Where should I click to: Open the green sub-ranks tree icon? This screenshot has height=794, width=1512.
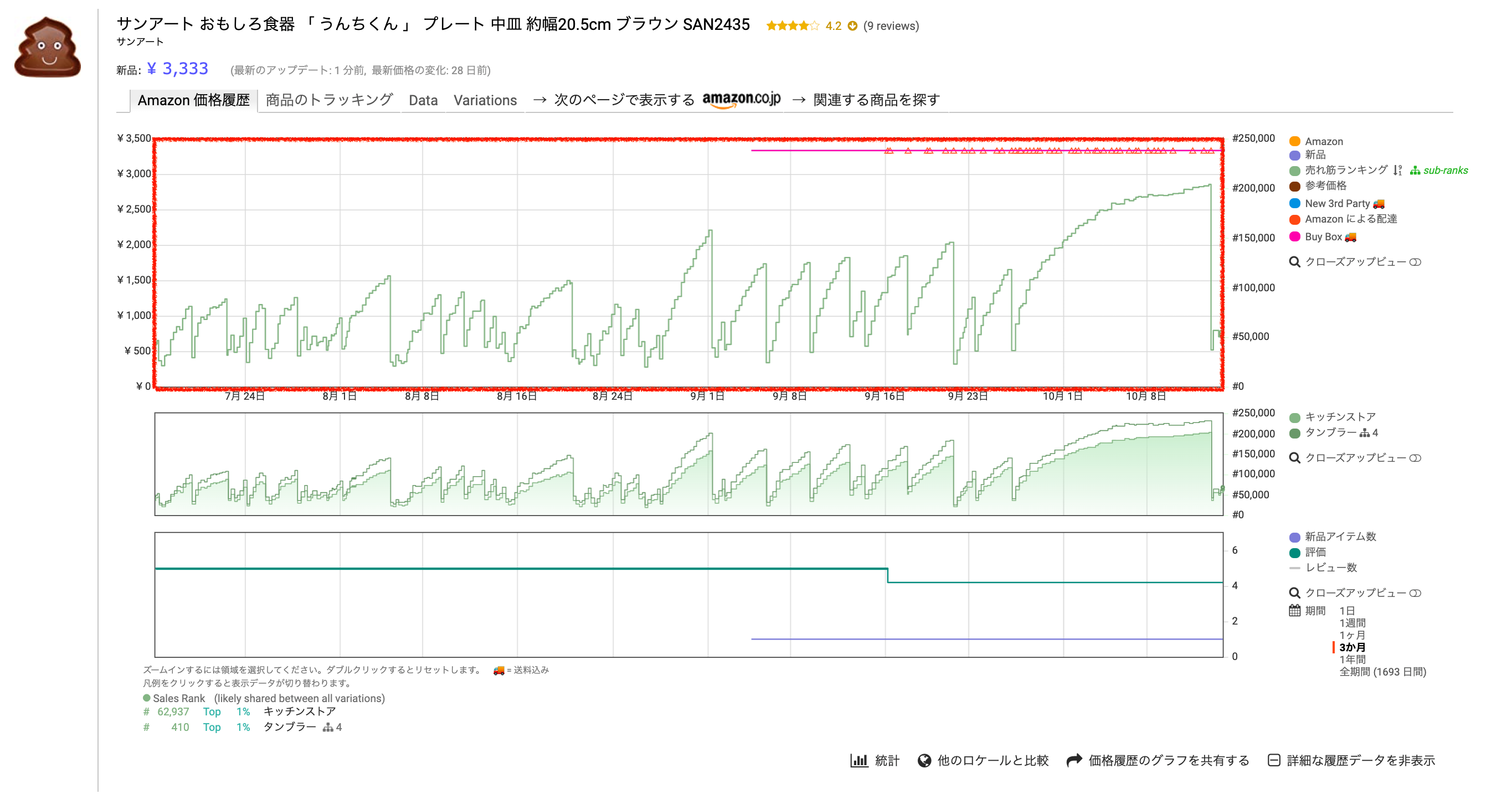1415,171
